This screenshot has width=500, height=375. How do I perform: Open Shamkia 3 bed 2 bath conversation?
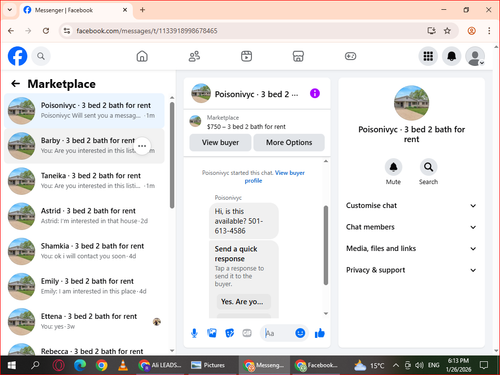point(84,251)
